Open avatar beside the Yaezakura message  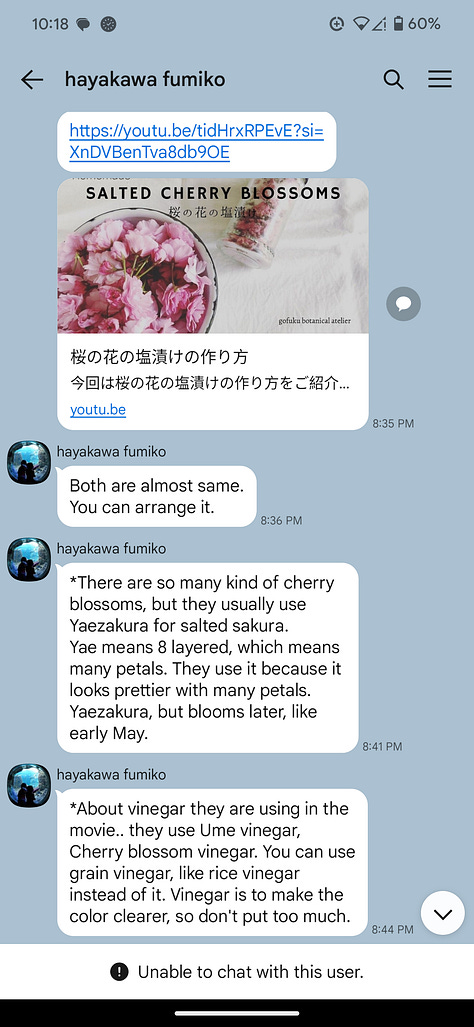[29, 559]
